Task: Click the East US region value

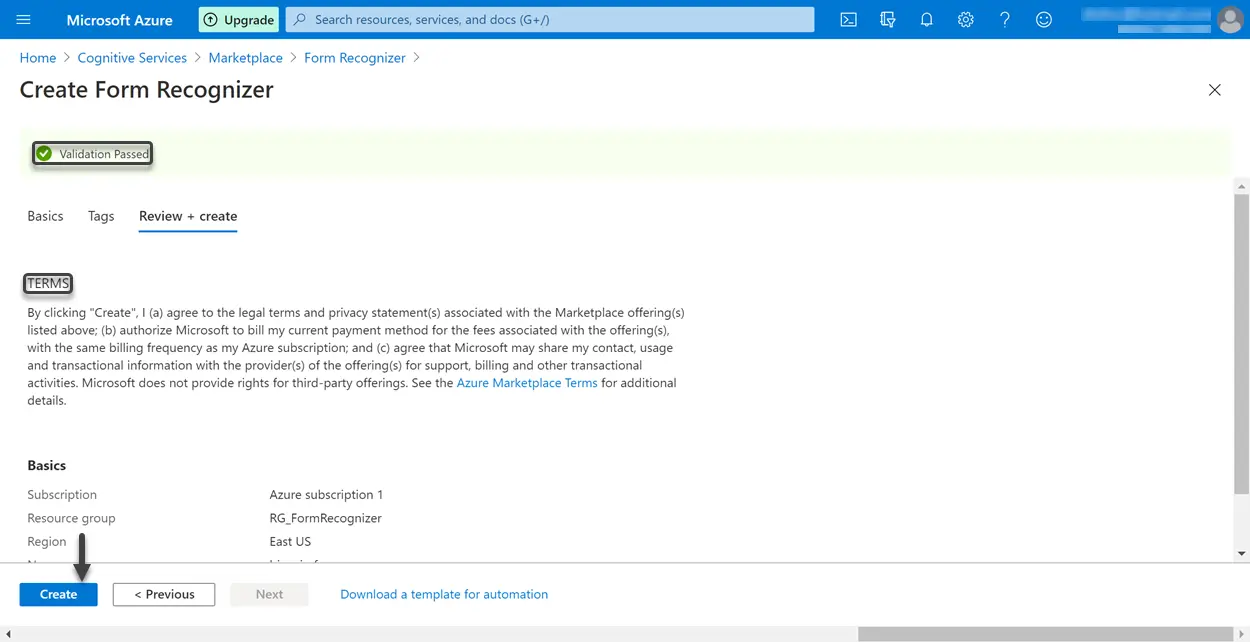Action: [x=290, y=542]
